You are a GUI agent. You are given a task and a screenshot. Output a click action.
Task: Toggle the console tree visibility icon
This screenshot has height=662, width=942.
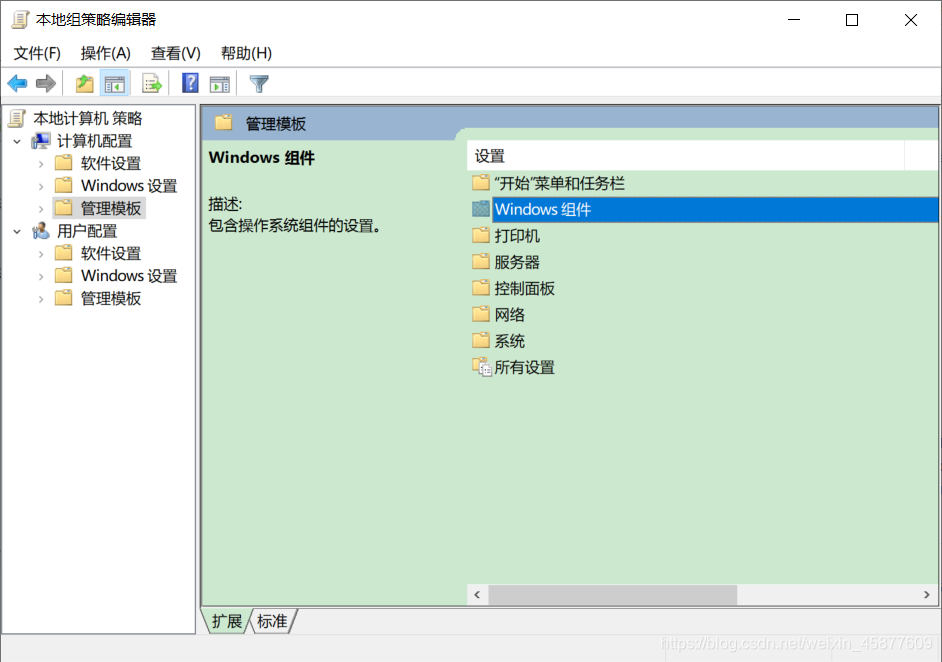click(x=114, y=83)
